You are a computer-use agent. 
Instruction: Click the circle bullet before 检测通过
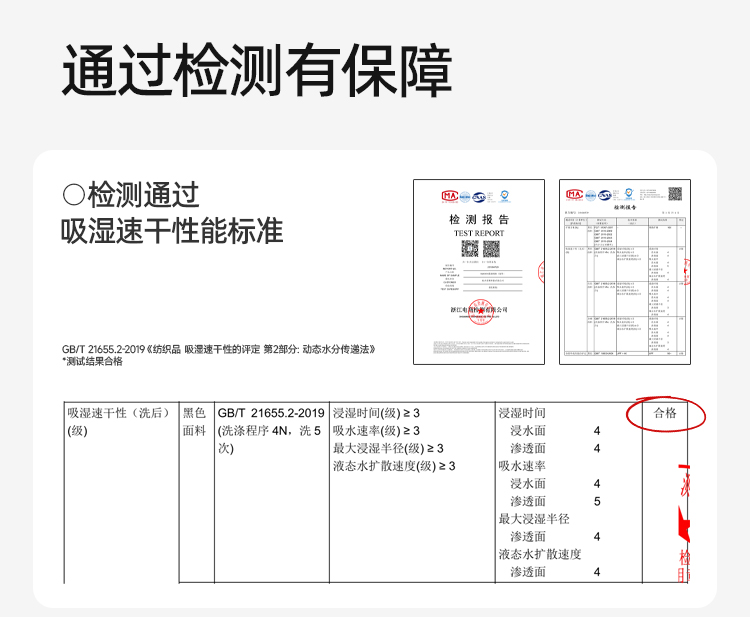tap(73, 194)
